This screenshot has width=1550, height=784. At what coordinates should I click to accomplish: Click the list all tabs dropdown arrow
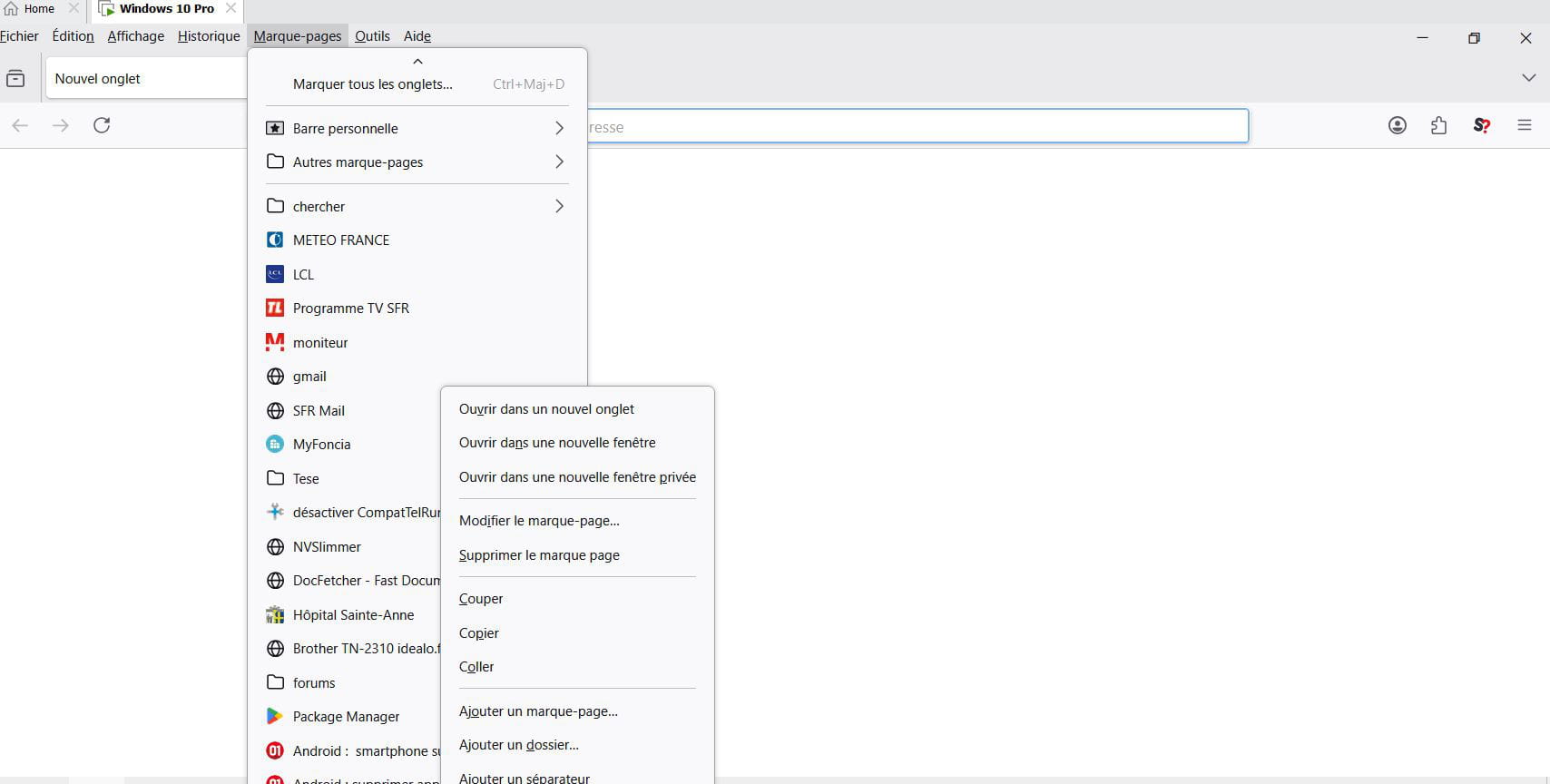coord(1528,78)
